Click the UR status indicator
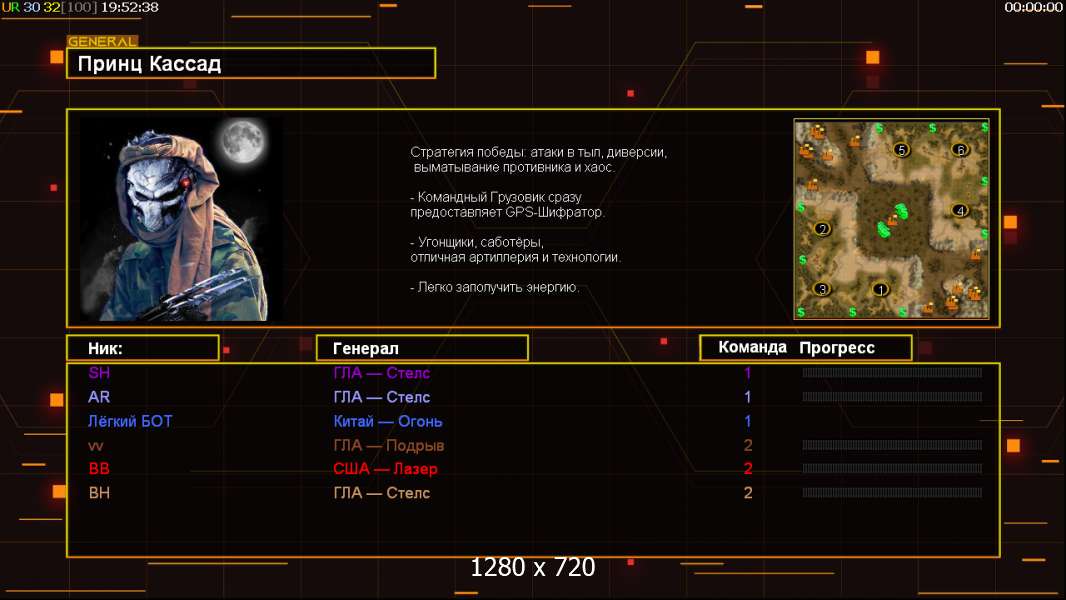1066x600 pixels. 10,7
